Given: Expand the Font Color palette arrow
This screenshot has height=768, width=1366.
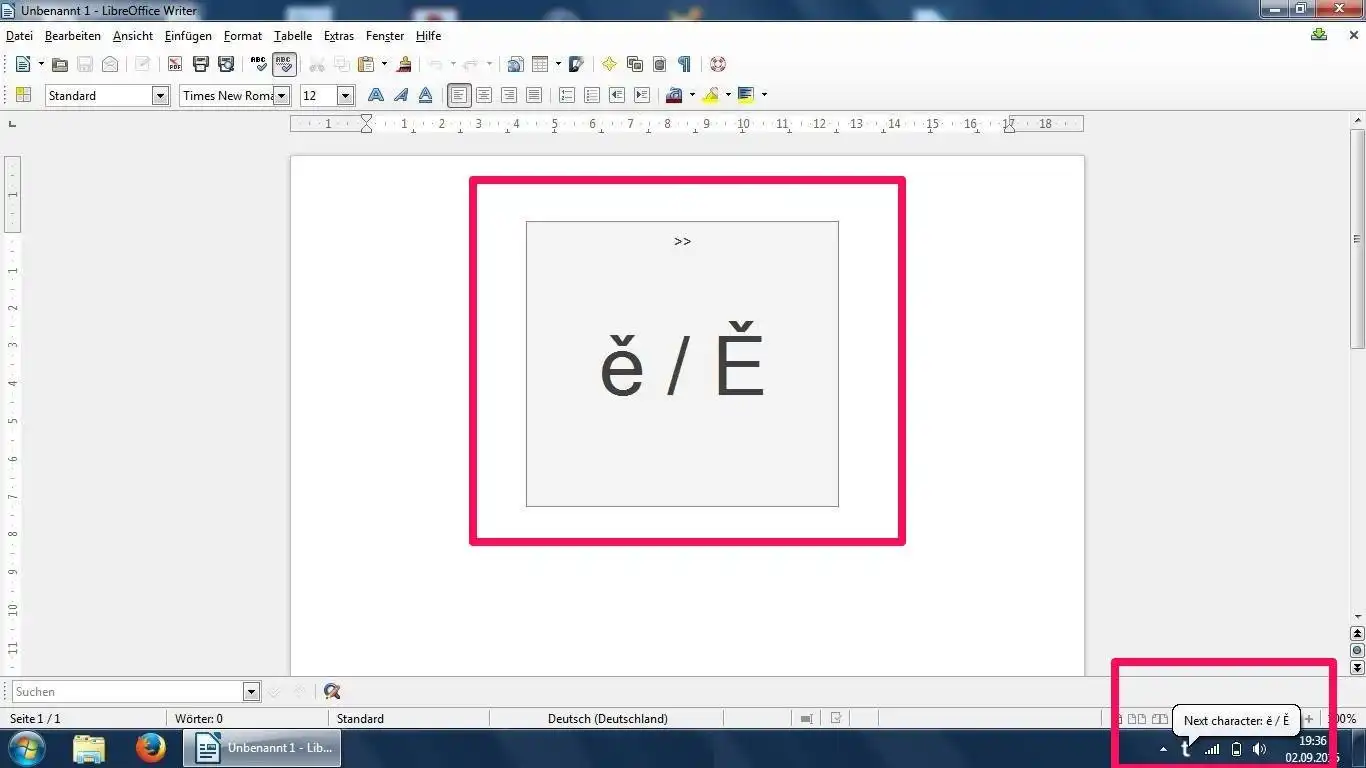Looking at the screenshot, I should pos(692,95).
